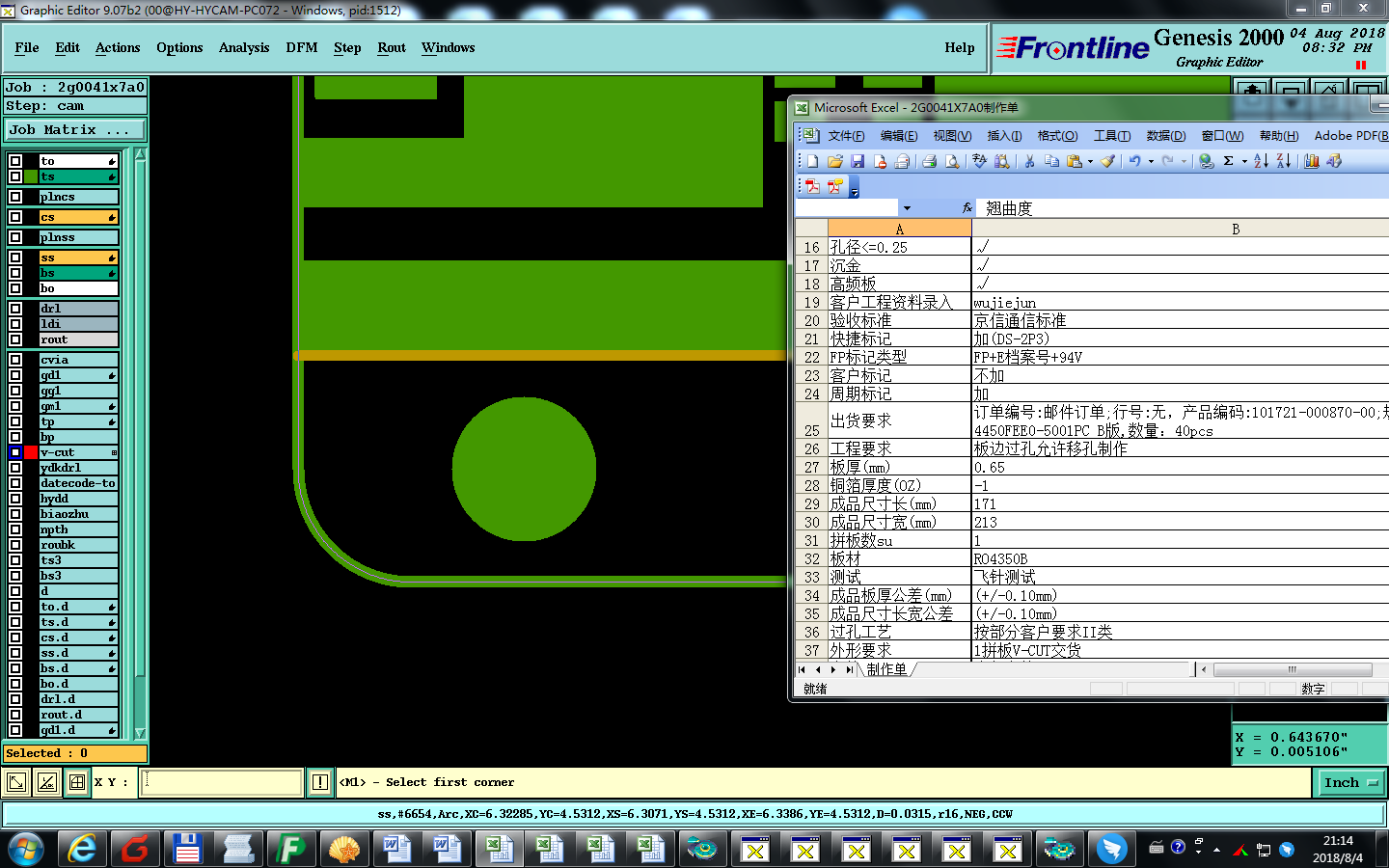Open the Genesis Rout menu
Viewport: 1389px width, 868px height.
pyautogui.click(x=392, y=47)
